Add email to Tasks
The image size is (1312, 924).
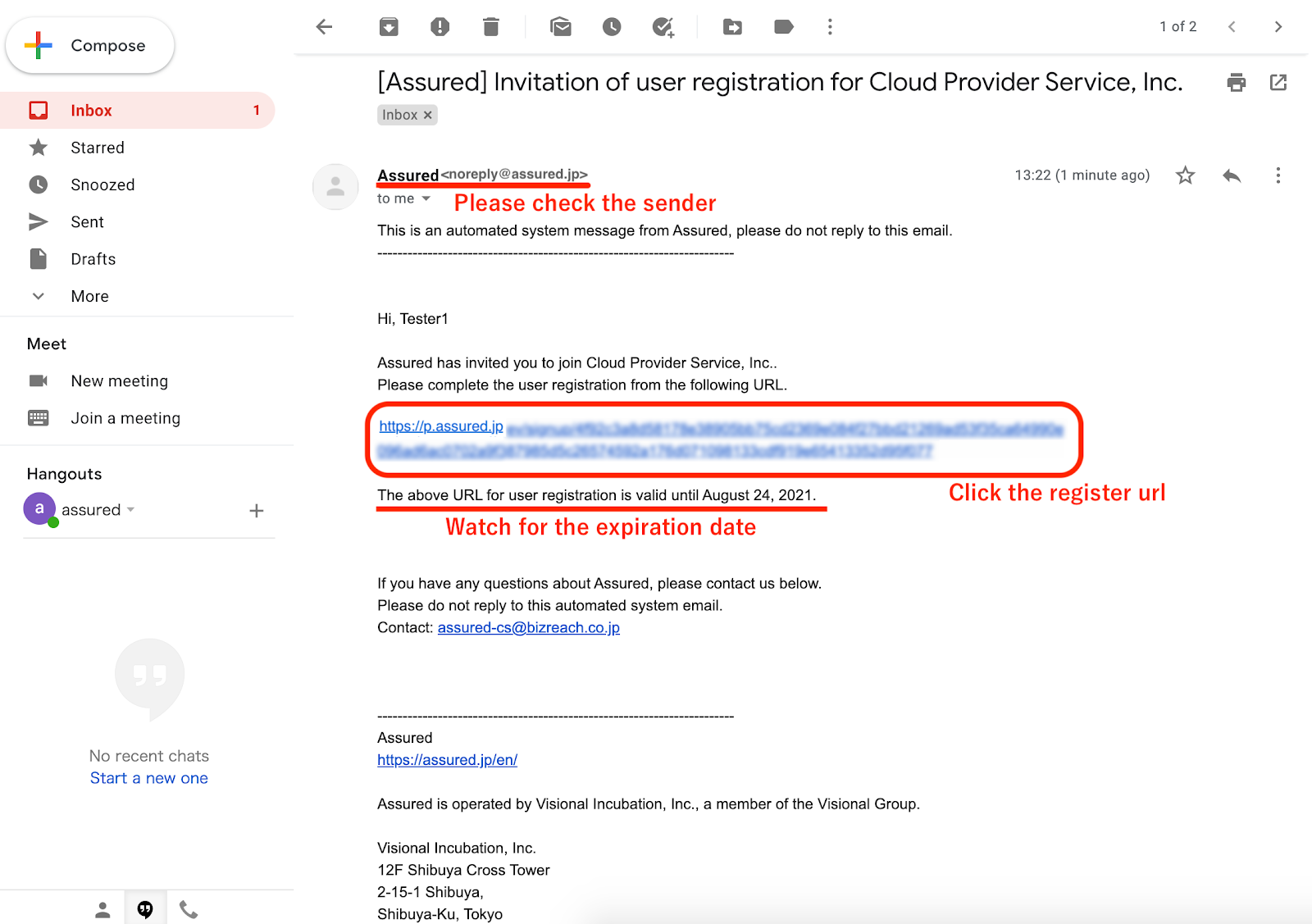[663, 28]
